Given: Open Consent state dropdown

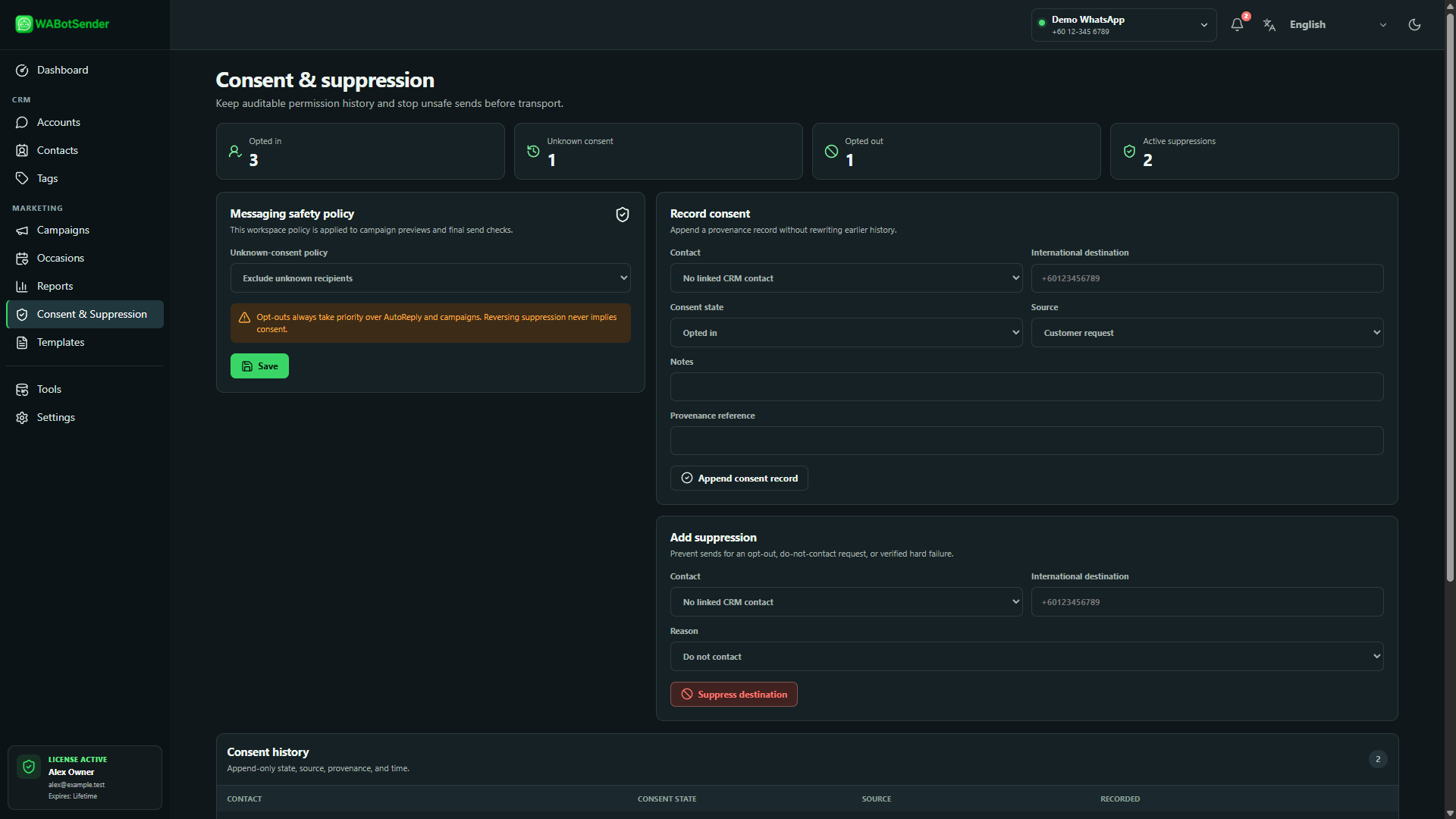Looking at the screenshot, I should [x=846, y=333].
